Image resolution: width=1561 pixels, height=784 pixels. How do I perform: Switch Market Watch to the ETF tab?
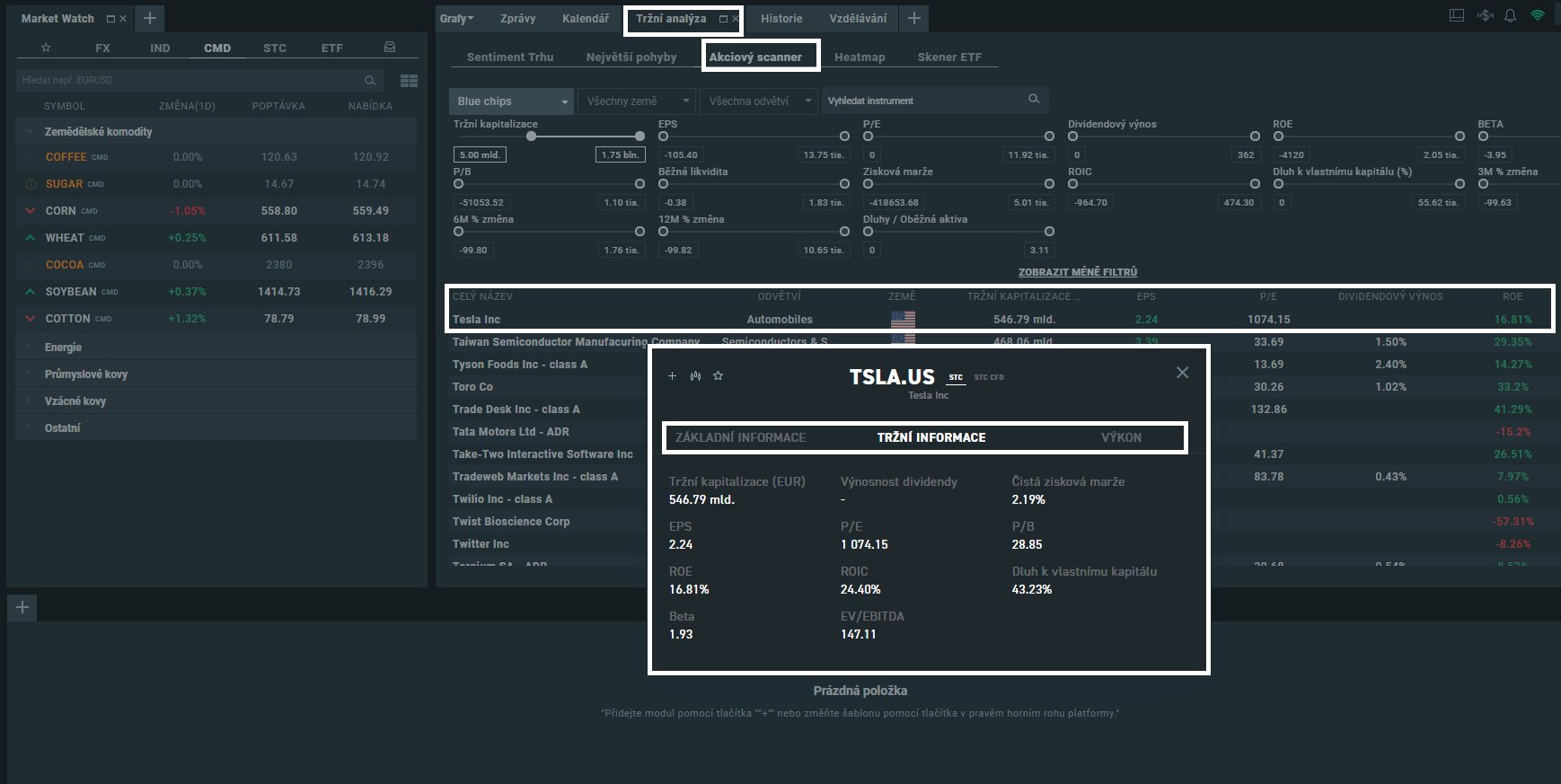(332, 48)
